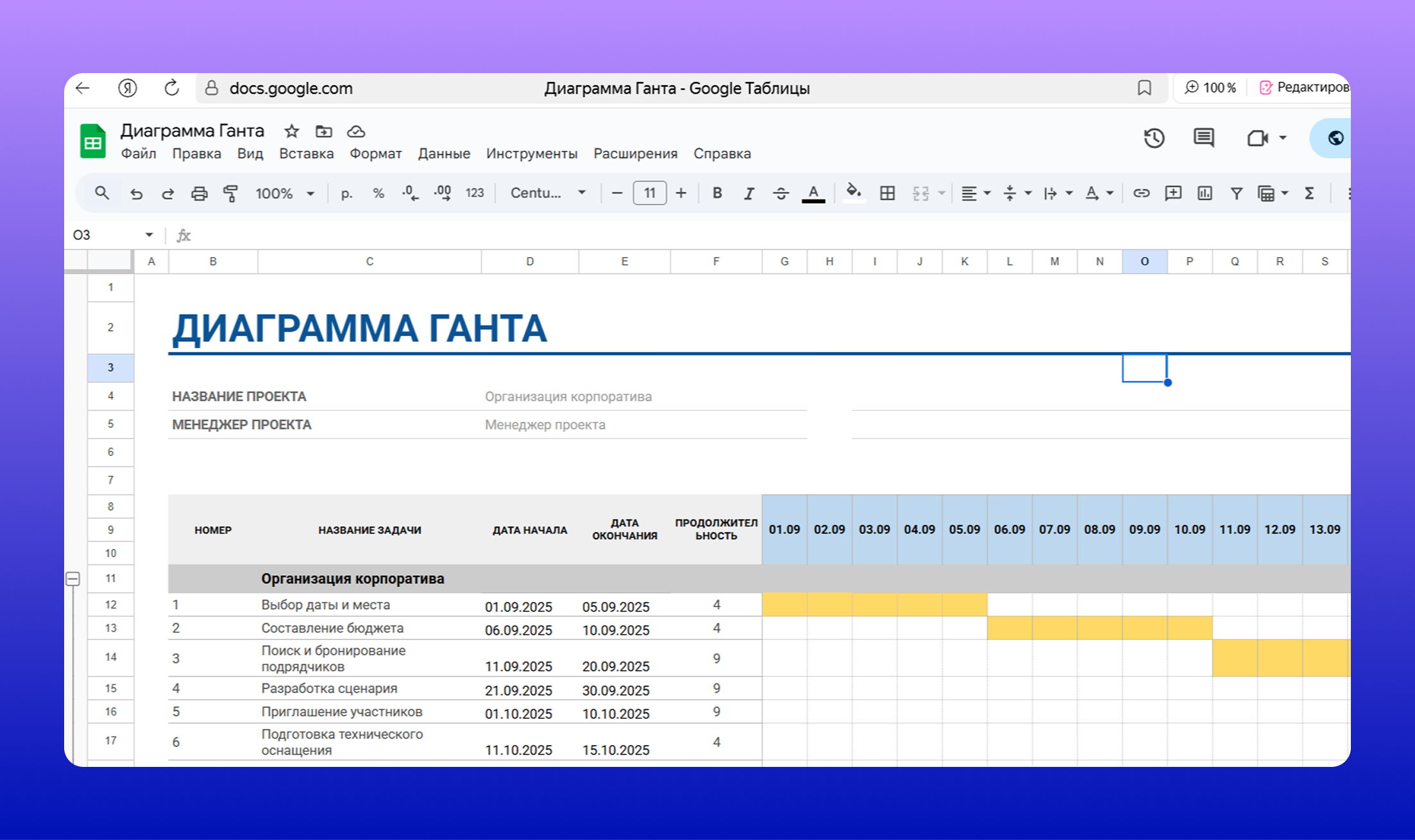Click the functions sigma icon
Viewport: 1415px width, 840px height.
click(1309, 193)
